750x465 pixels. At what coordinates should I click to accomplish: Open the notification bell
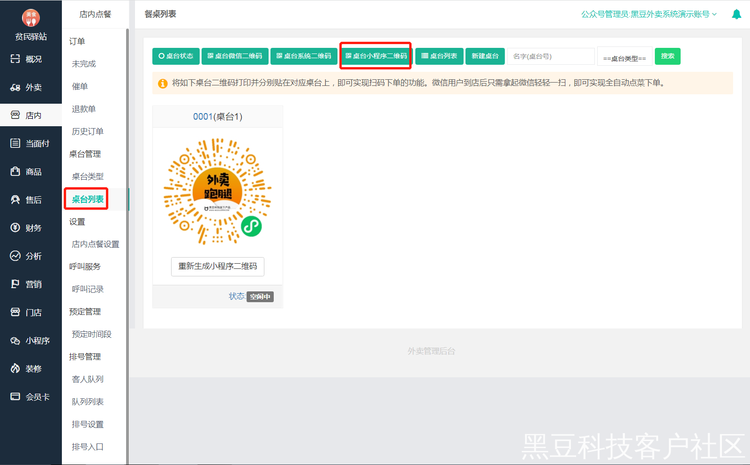[x=737, y=14]
